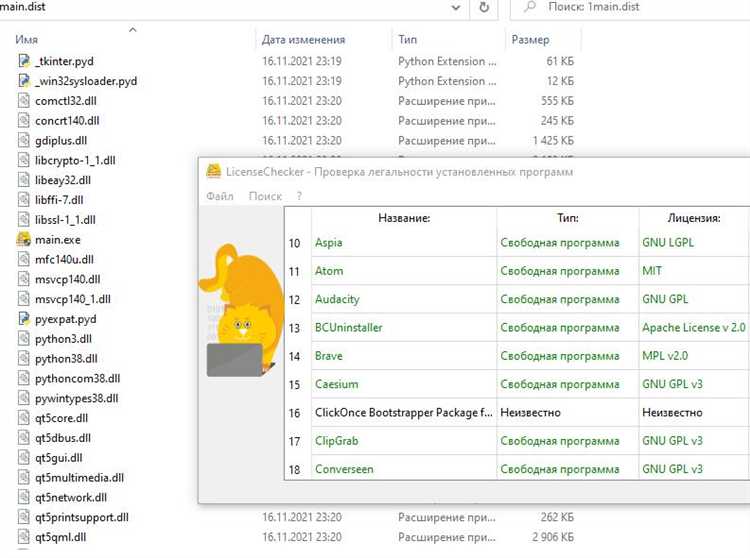Click the comctl32.dll file icon
This screenshot has height=558, width=750.
pyautogui.click(x=24, y=101)
